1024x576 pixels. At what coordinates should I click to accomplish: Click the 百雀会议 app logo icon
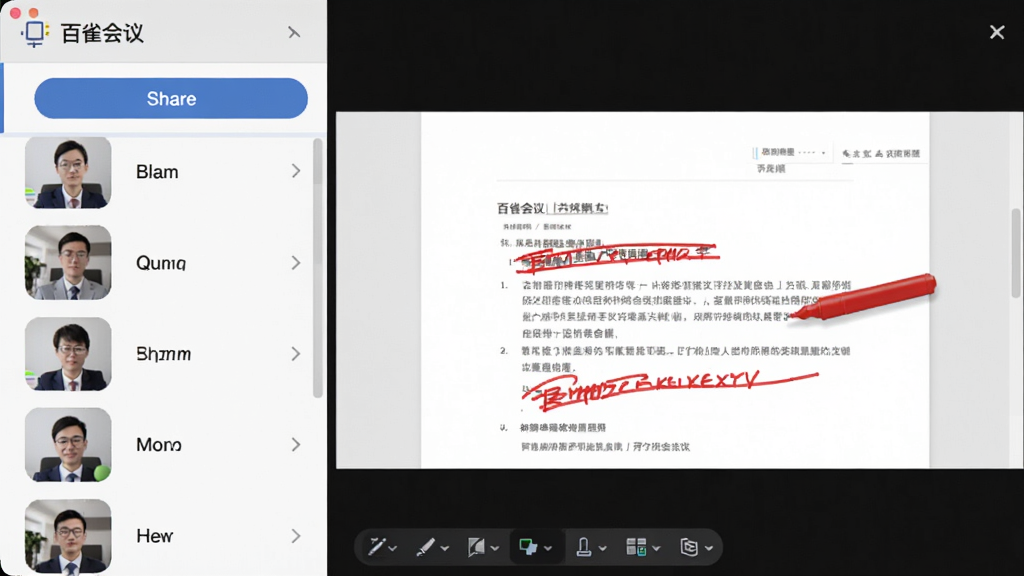[x=35, y=33]
